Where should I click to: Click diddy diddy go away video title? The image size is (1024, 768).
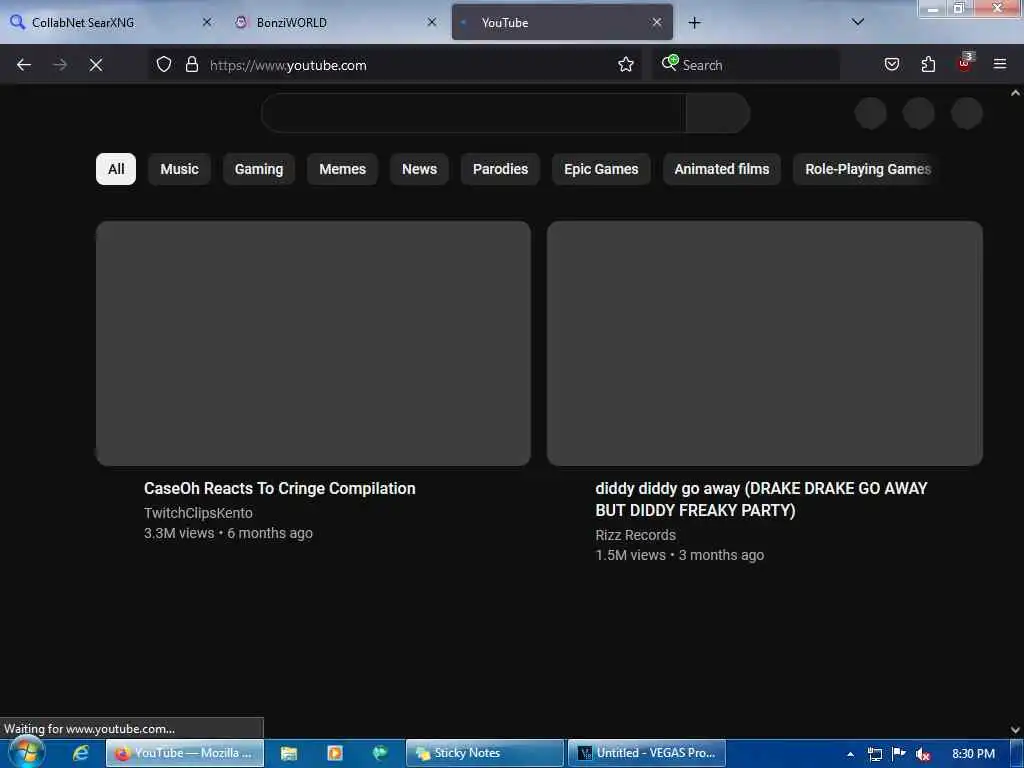click(x=761, y=499)
